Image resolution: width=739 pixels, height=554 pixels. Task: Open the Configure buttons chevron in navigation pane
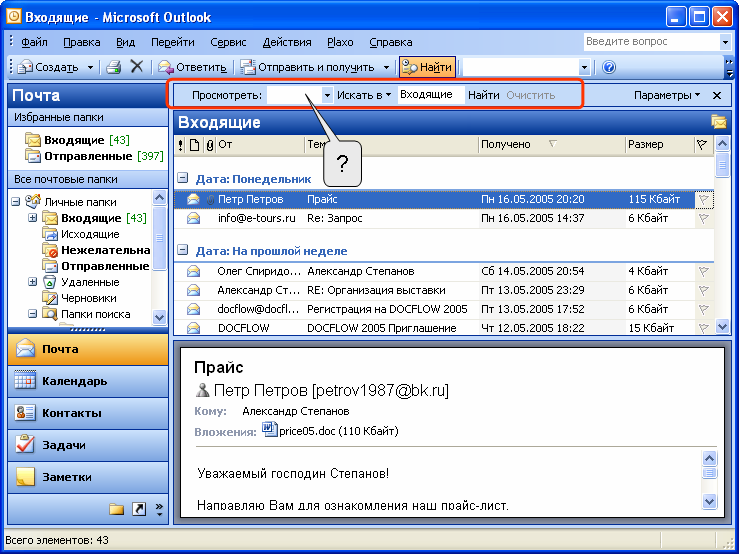[159, 509]
